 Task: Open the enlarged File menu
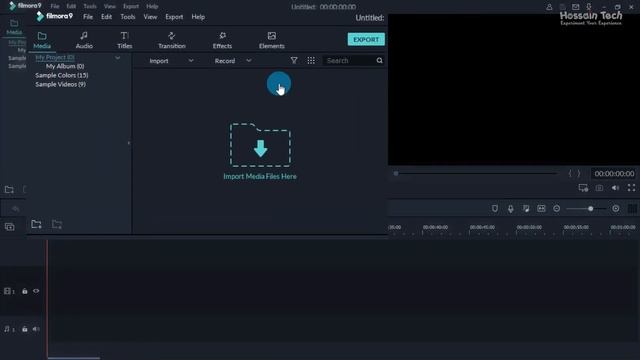(88, 17)
